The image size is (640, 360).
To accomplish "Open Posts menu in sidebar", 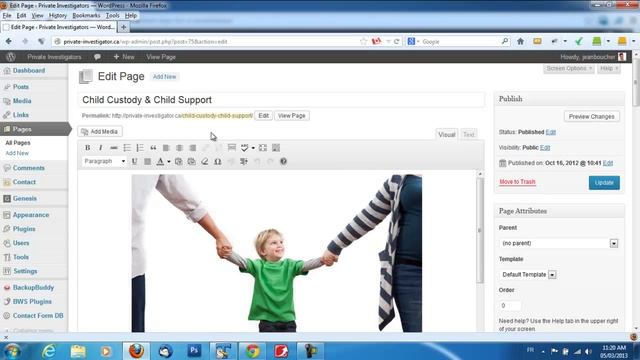I will click(x=21, y=87).
